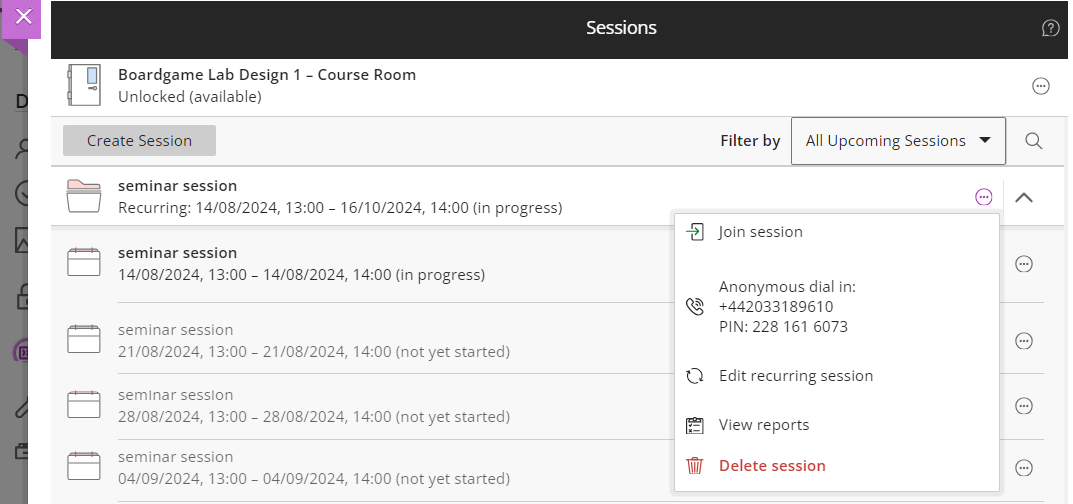1073x504 pixels.
Task: Open the All Upcoming Sessions filter dropdown
Action: point(898,141)
